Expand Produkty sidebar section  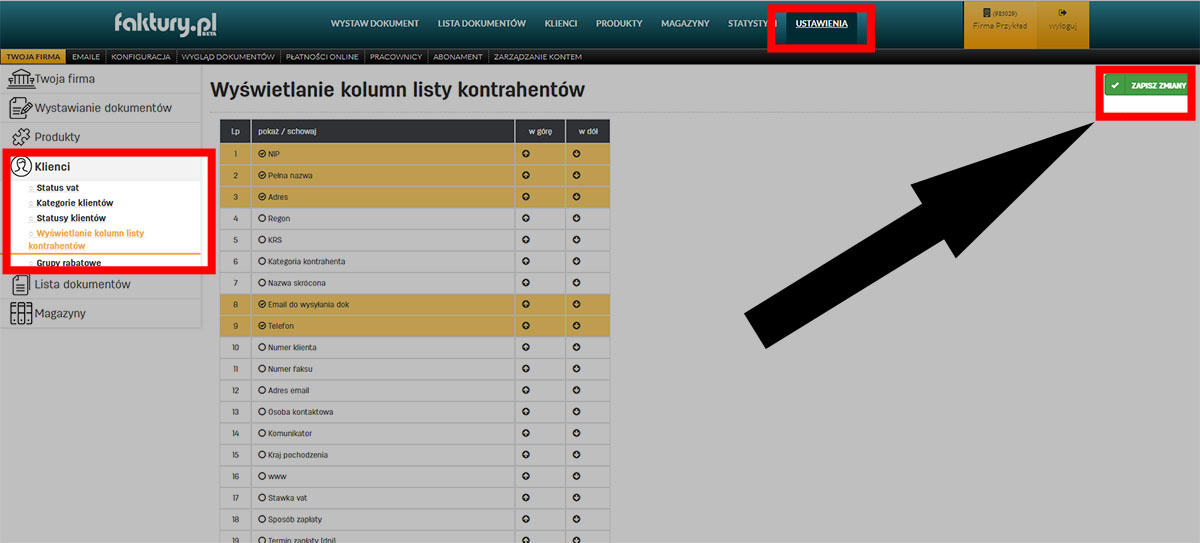[101, 137]
